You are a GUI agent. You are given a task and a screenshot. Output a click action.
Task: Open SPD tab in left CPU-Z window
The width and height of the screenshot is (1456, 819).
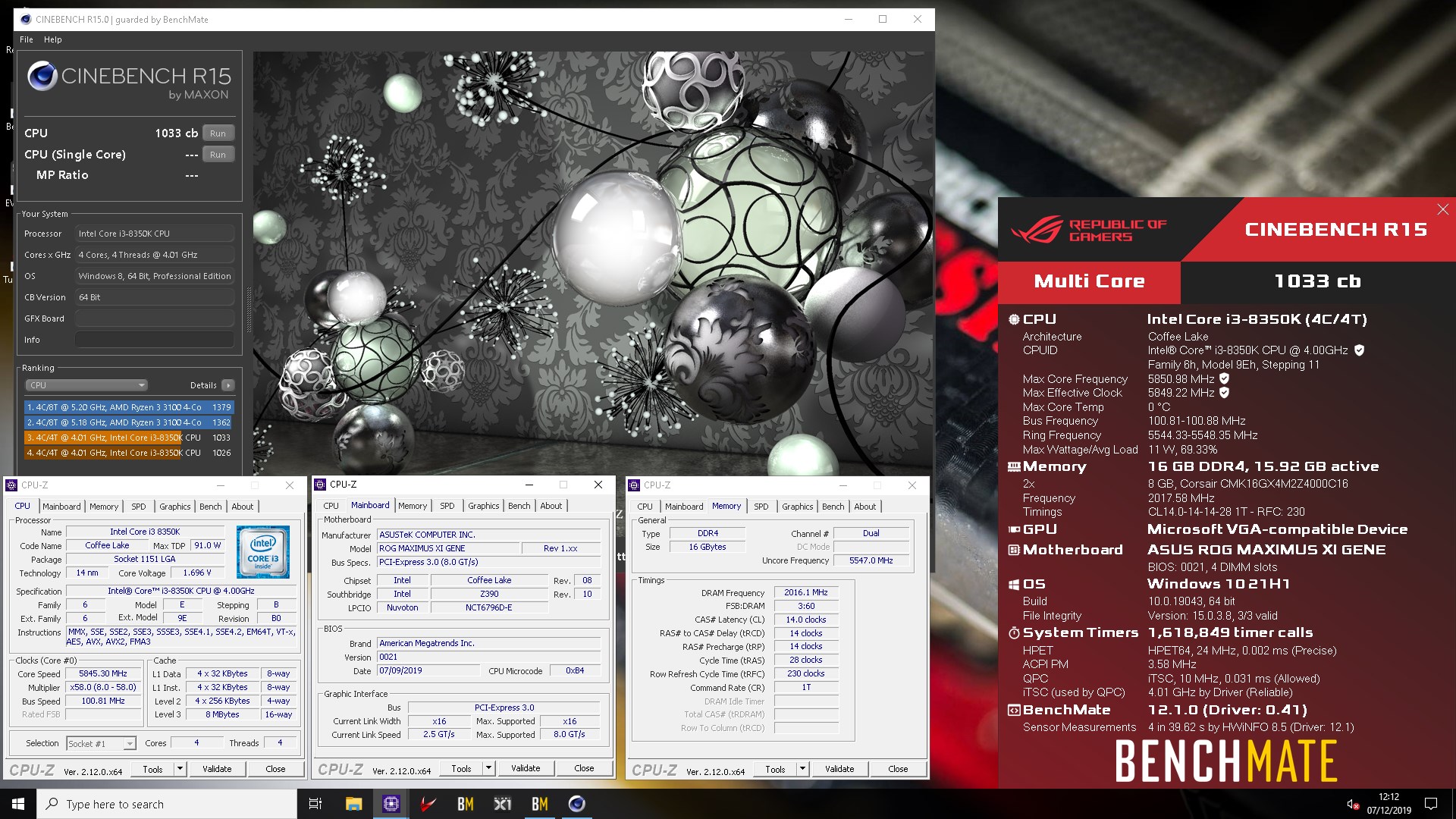click(x=139, y=507)
